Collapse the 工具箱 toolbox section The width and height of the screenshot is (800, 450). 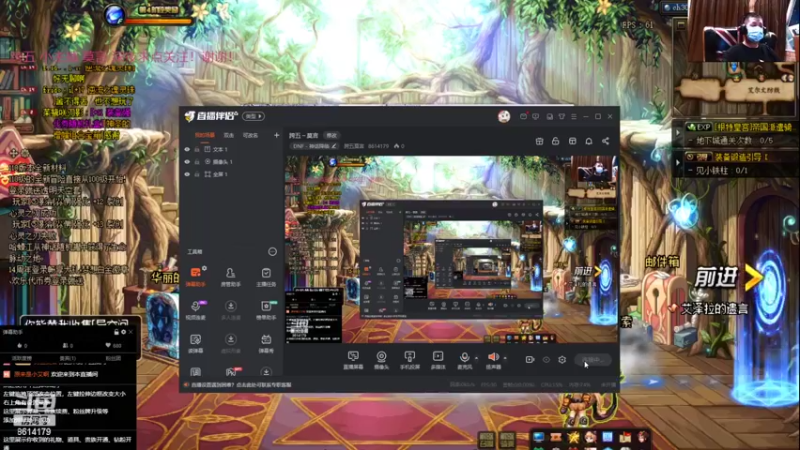(272, 252)
